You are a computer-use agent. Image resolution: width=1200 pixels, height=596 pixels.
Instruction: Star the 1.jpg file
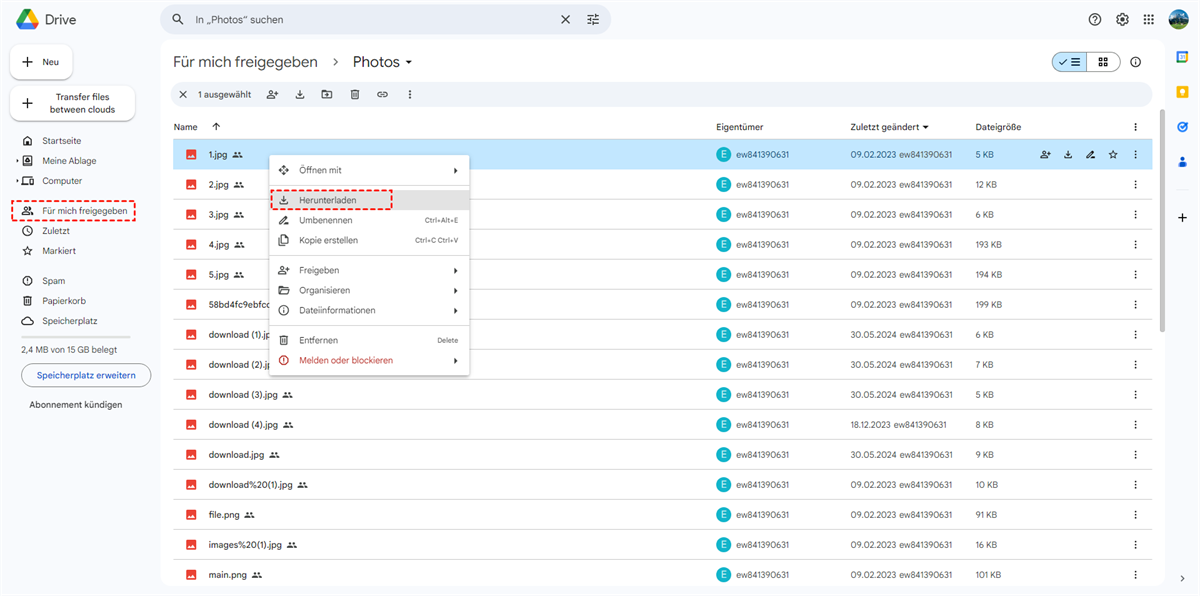(x=1113, y=155)
